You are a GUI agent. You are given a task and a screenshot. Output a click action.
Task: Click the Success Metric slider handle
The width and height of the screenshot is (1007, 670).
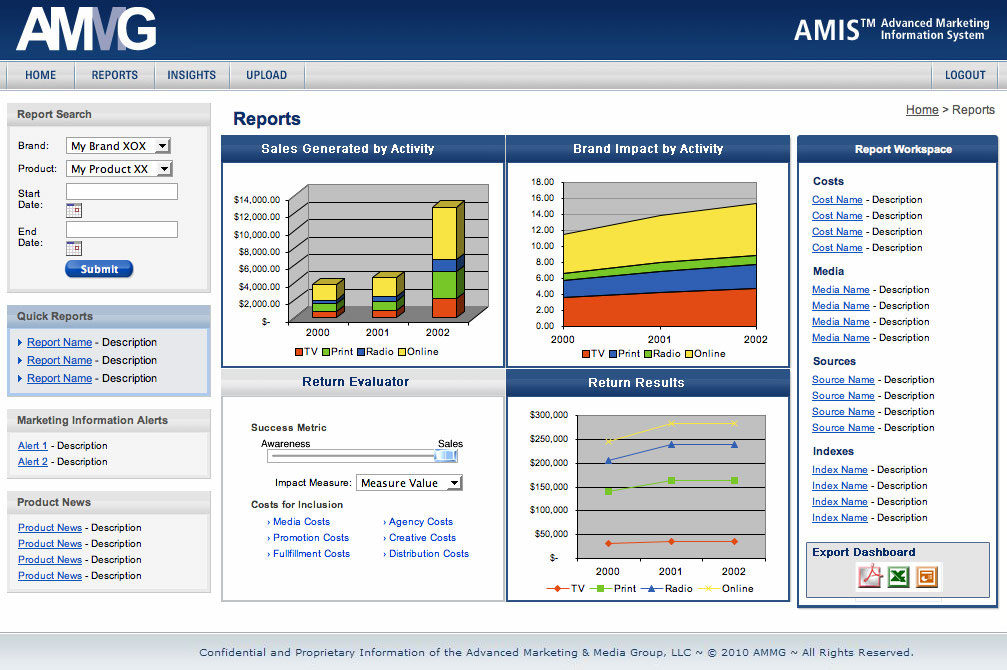(x=446, y=456)
